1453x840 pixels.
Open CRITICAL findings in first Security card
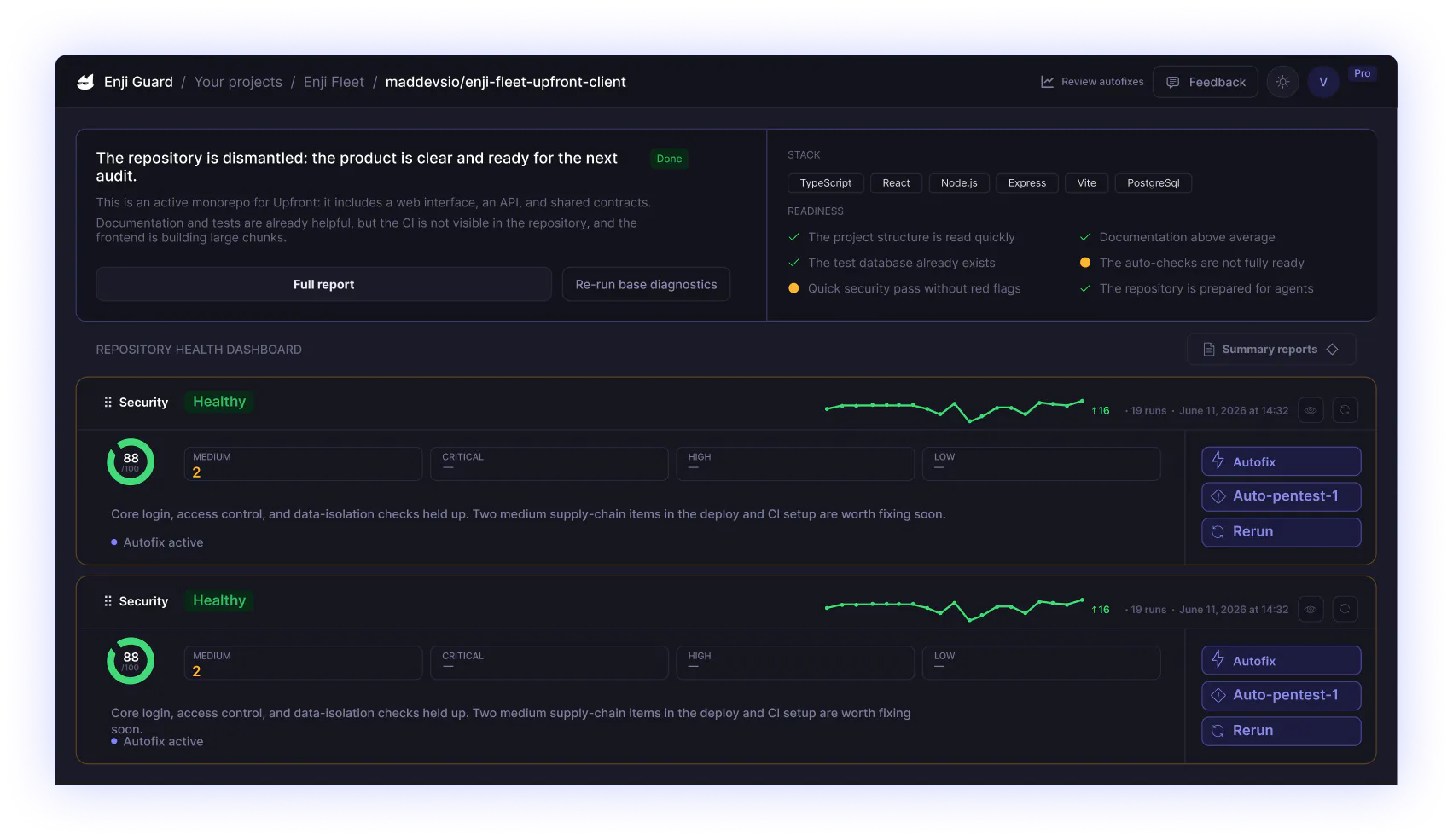pos(549,464)
